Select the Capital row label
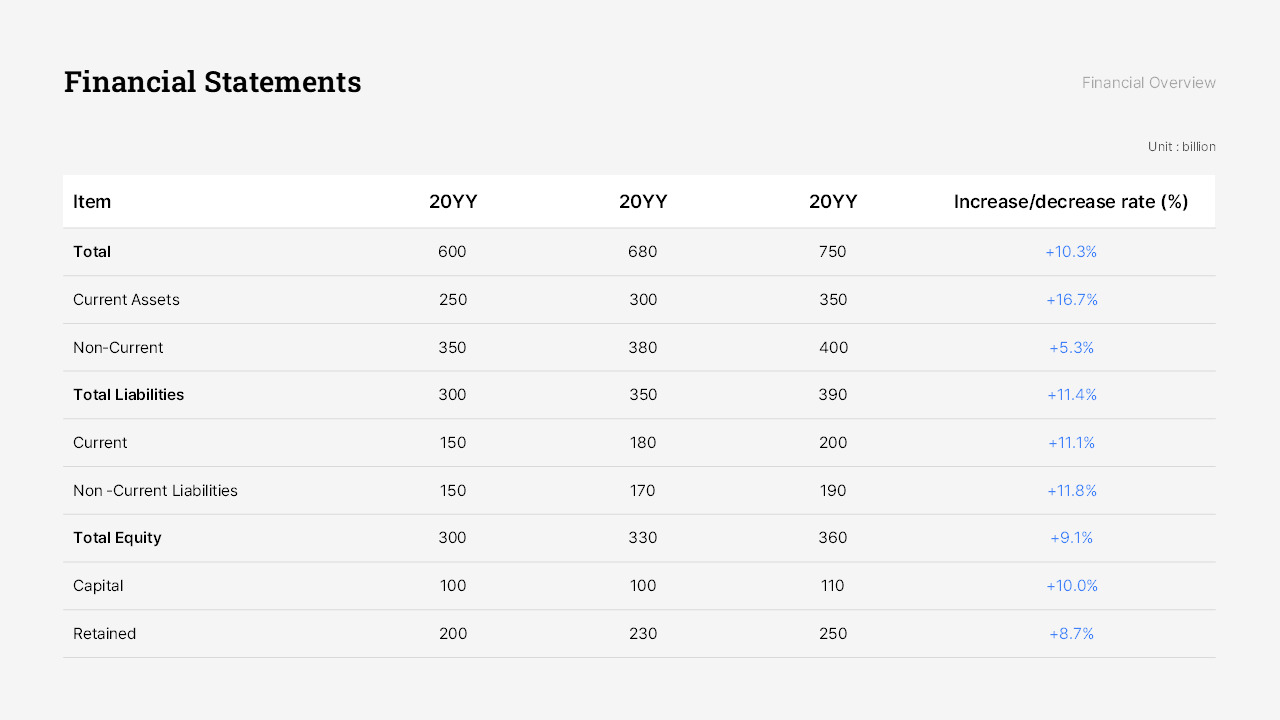Image resolution: width=1280 pixels, height=720 pixels. pos(98,586)
